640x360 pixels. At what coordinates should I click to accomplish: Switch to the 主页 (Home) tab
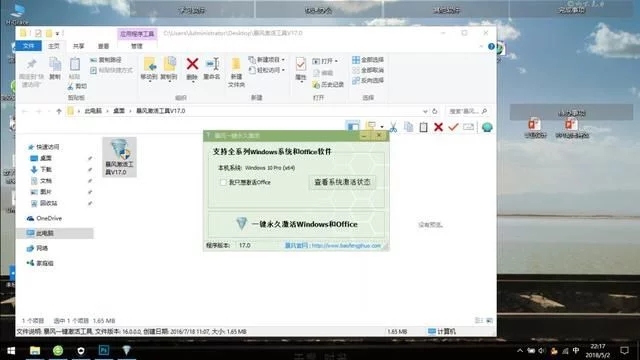coord(54,46)
